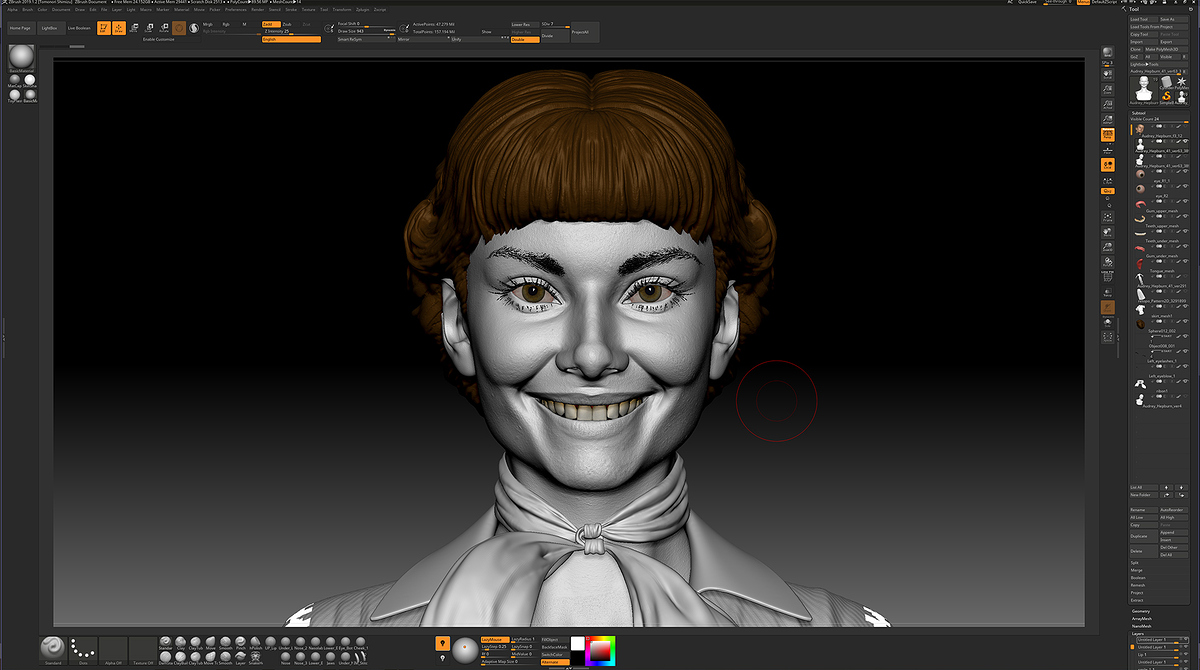Collapse the Subtool section
Screen dimensions: 1200x670
tap(1139, 112)
